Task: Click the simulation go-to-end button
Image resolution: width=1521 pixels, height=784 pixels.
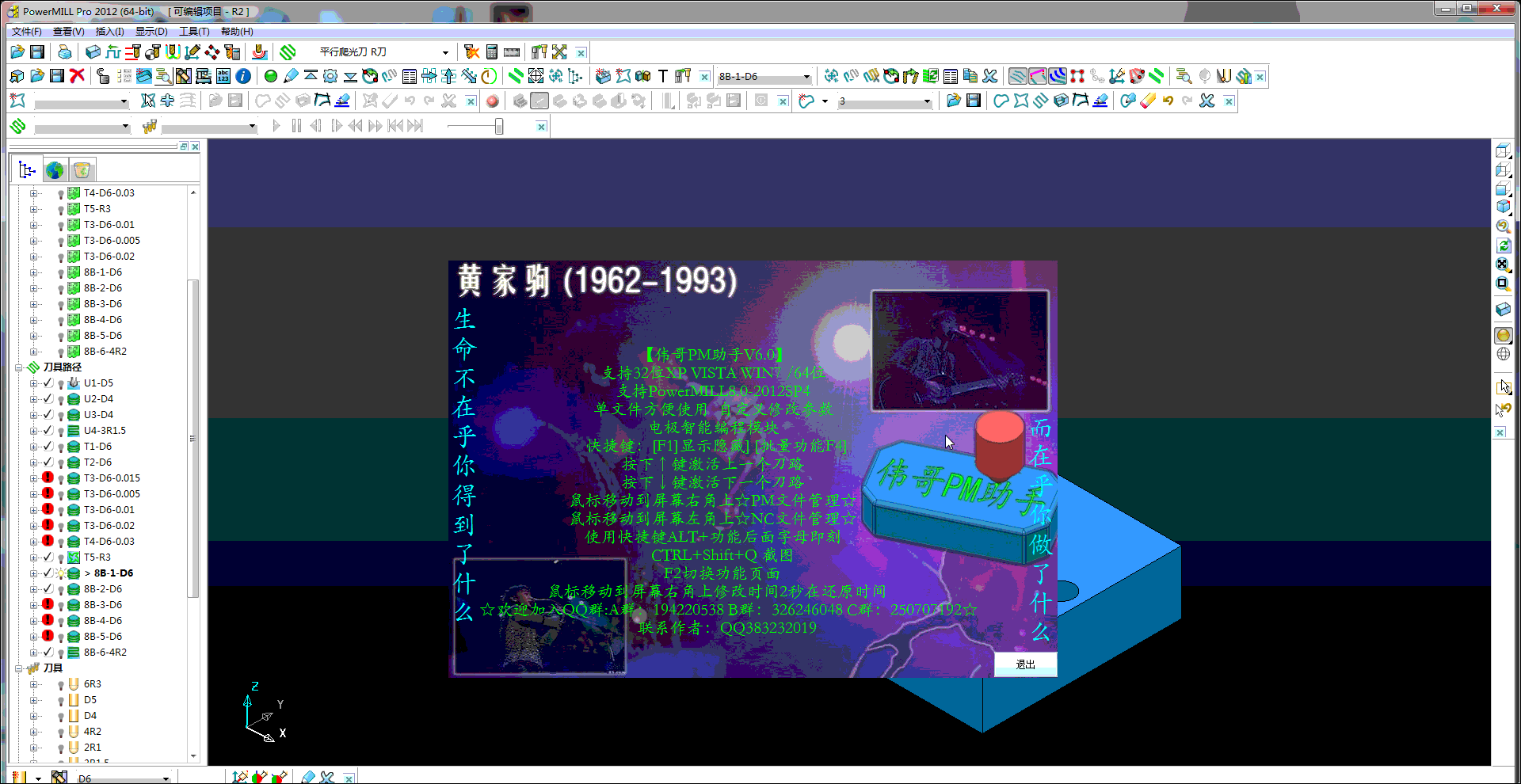Action: (x=415, y=126)
